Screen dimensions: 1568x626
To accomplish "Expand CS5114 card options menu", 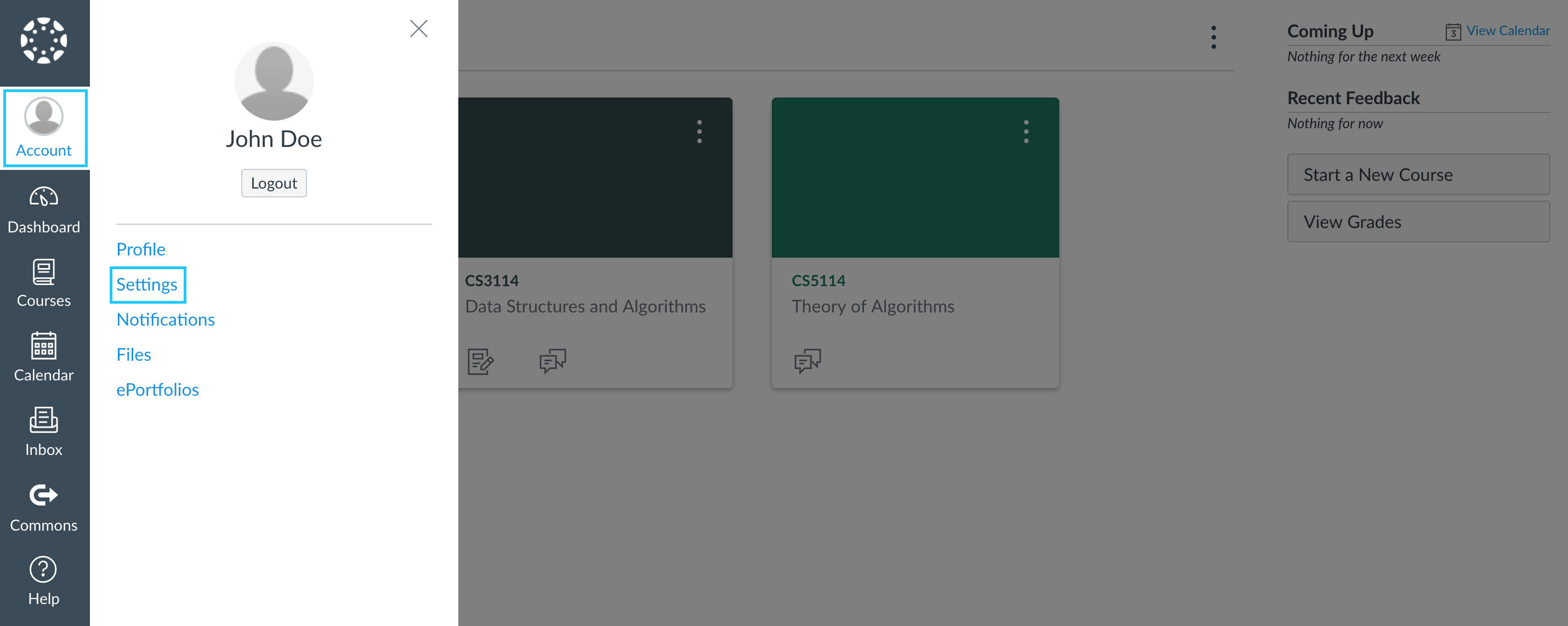I will pos(1026,132).
